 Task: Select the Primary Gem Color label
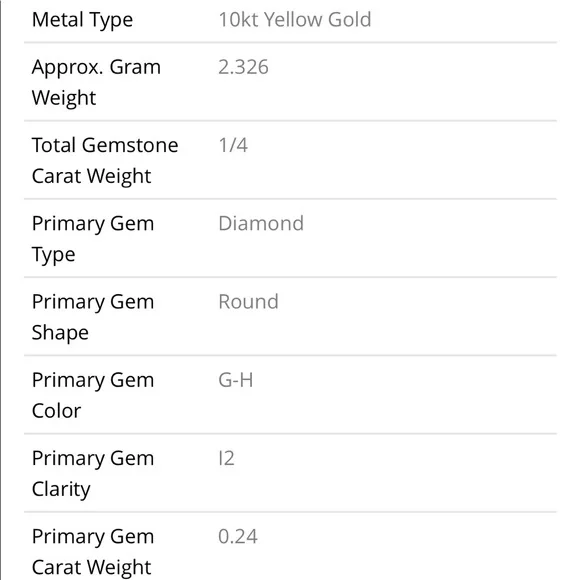(93, 395)
